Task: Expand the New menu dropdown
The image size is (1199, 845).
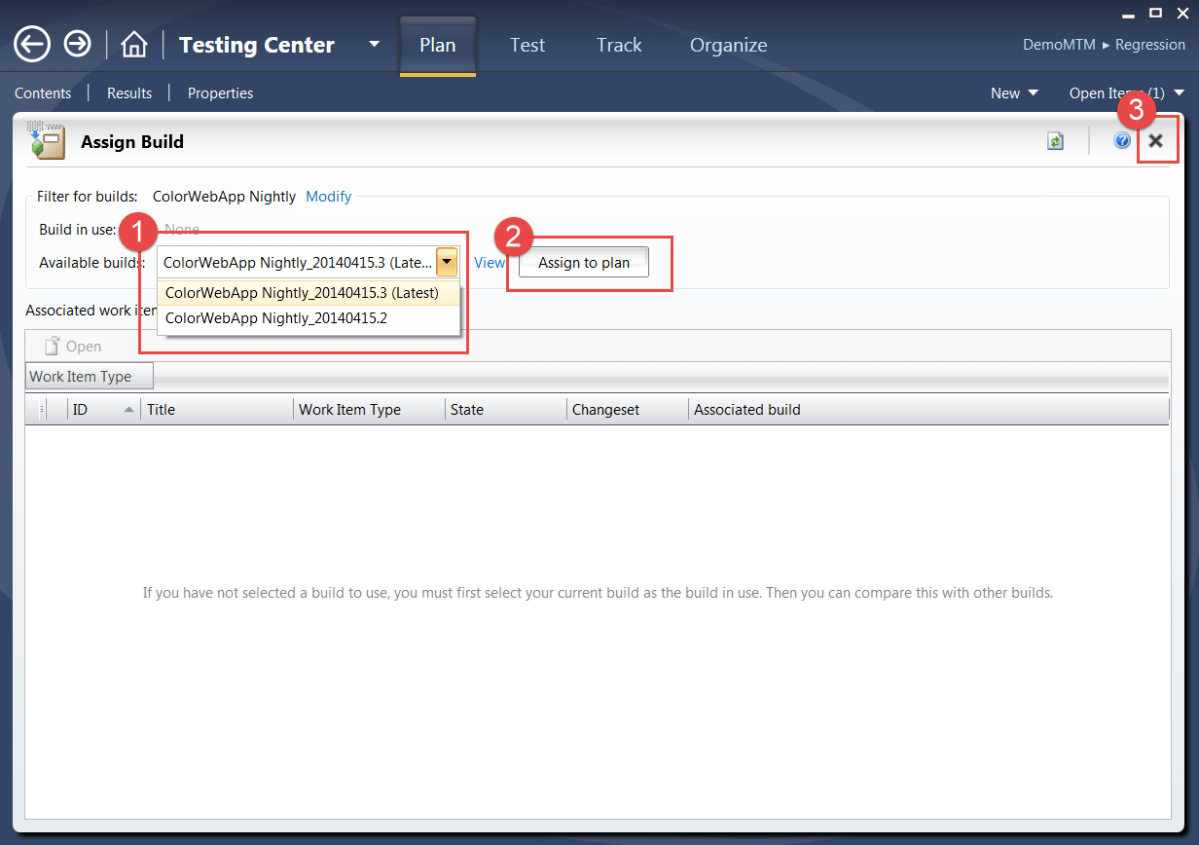Action: click(1014, 93)
